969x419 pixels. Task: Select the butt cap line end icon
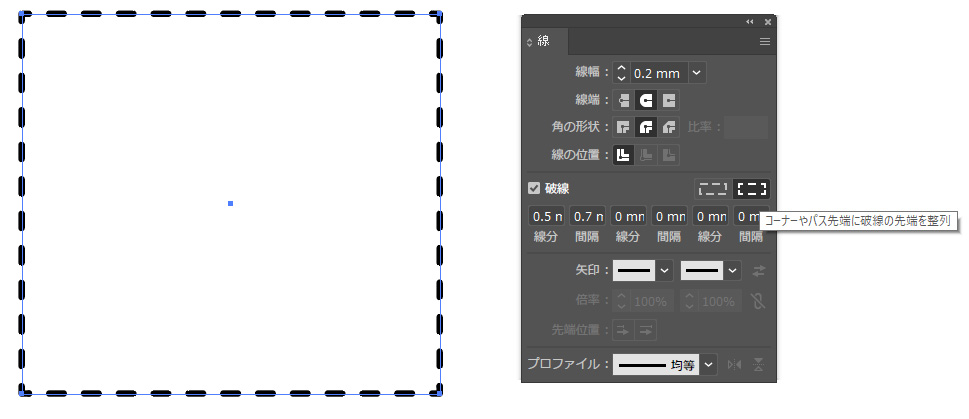pyautogui.click(x=624, y=100)
